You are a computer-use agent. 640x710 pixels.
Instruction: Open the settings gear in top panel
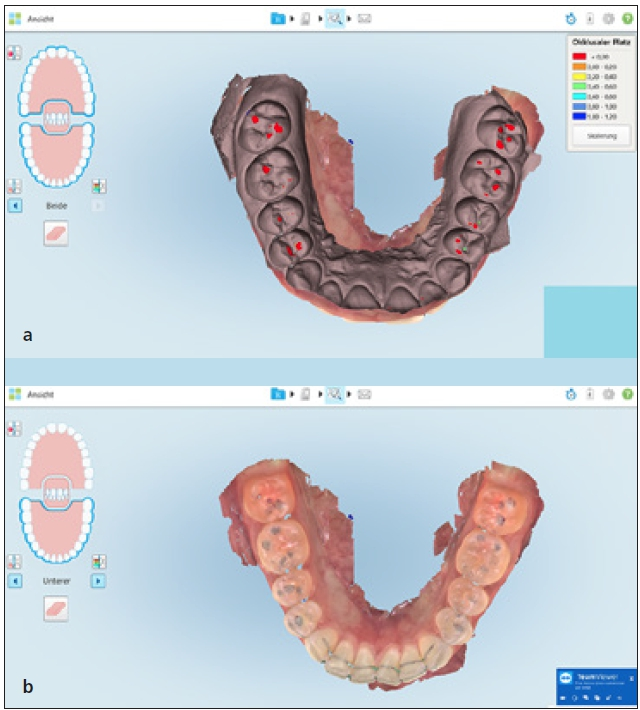click(x=608, y=18)
